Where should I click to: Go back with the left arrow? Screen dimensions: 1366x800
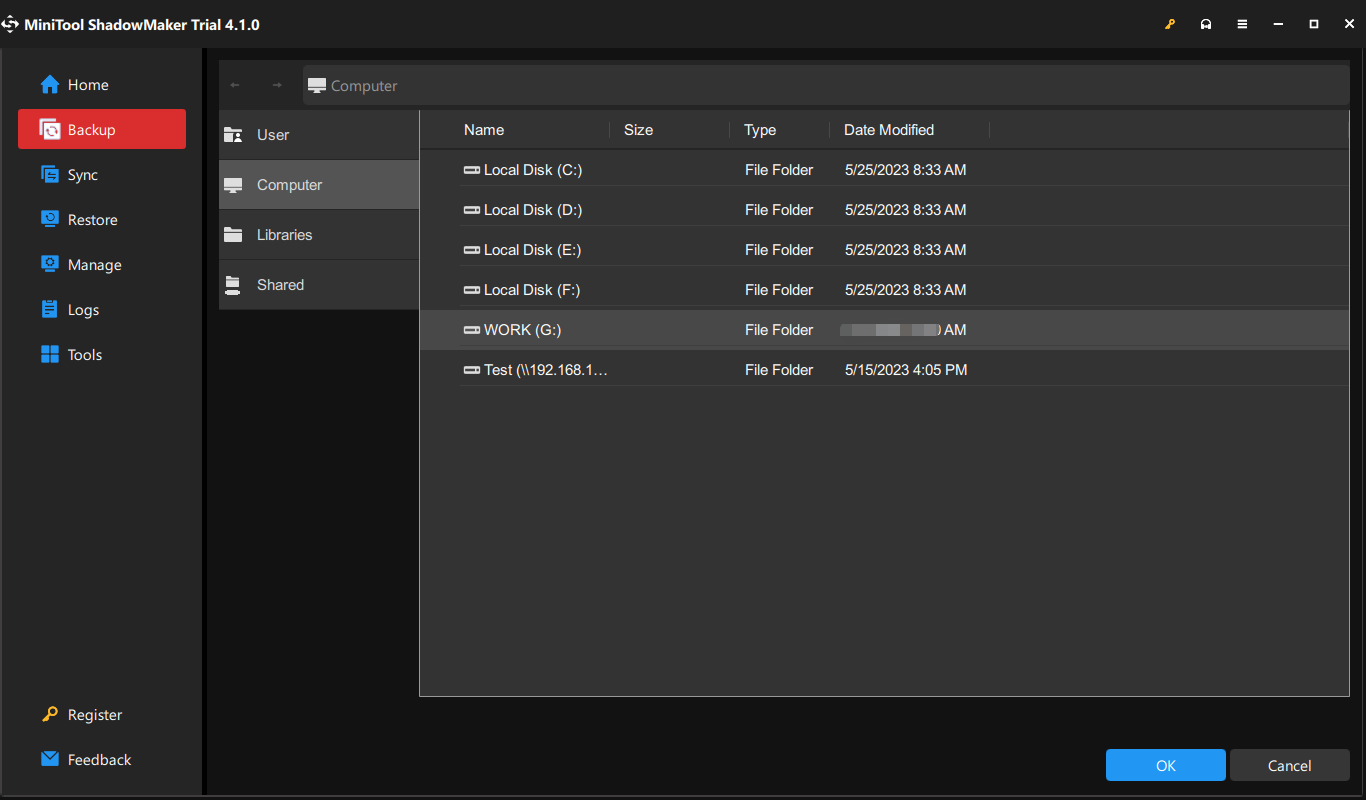tap(235, 86)
